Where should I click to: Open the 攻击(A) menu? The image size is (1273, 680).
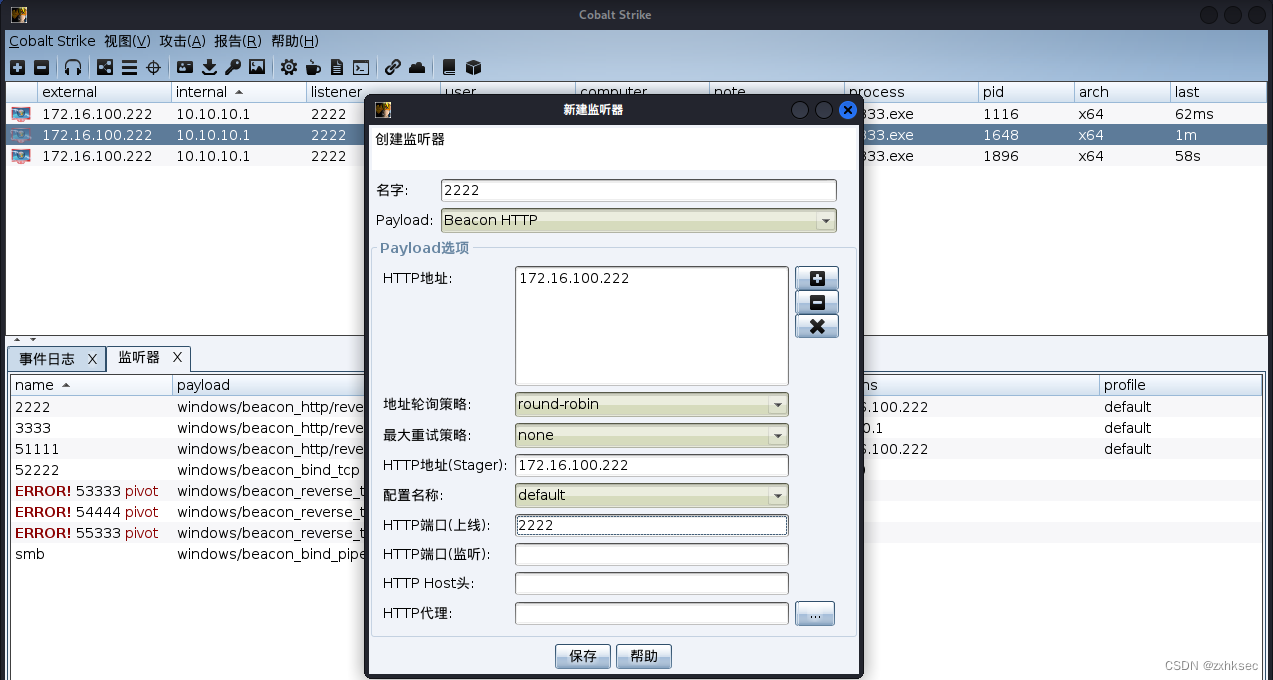coord(182,41)
